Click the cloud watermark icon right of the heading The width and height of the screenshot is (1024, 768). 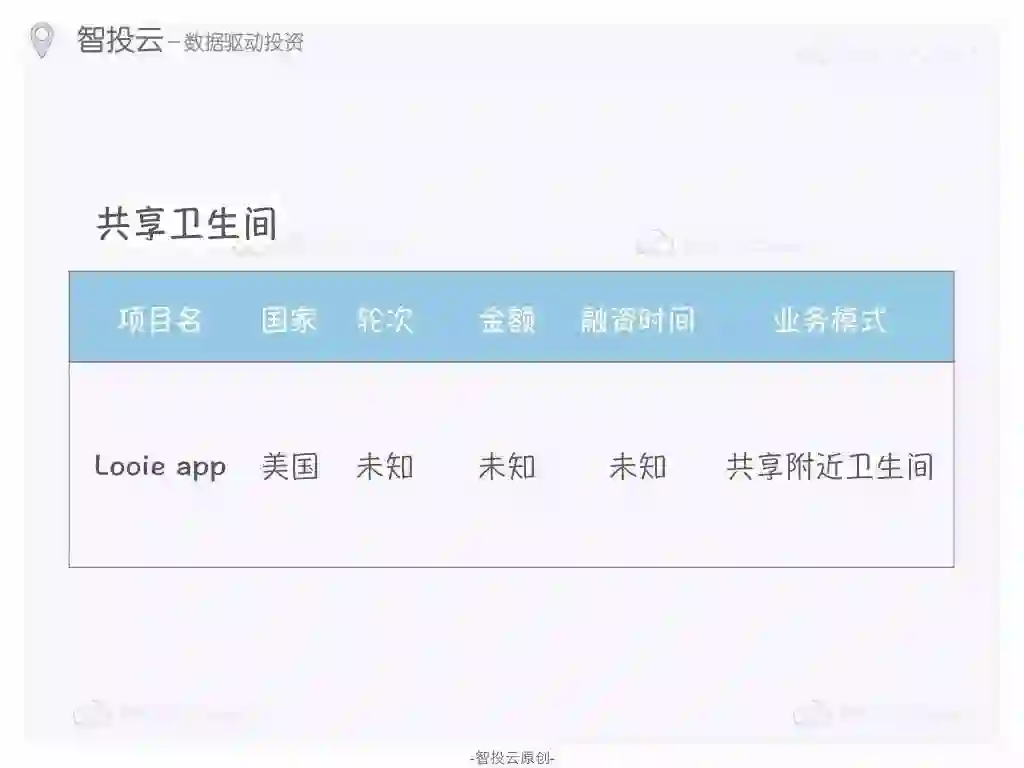pos(654,243)
